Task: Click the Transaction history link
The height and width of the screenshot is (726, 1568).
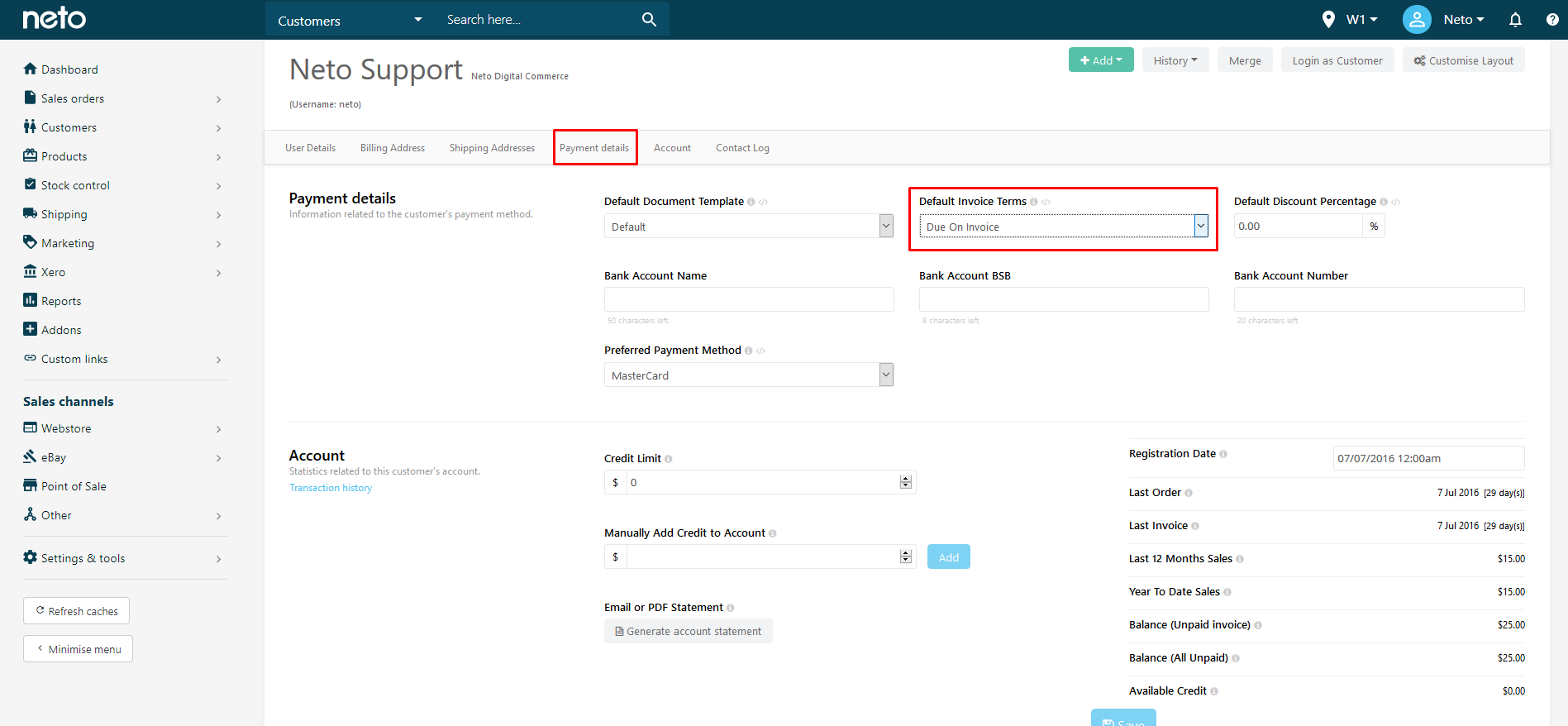Action: 331,488
